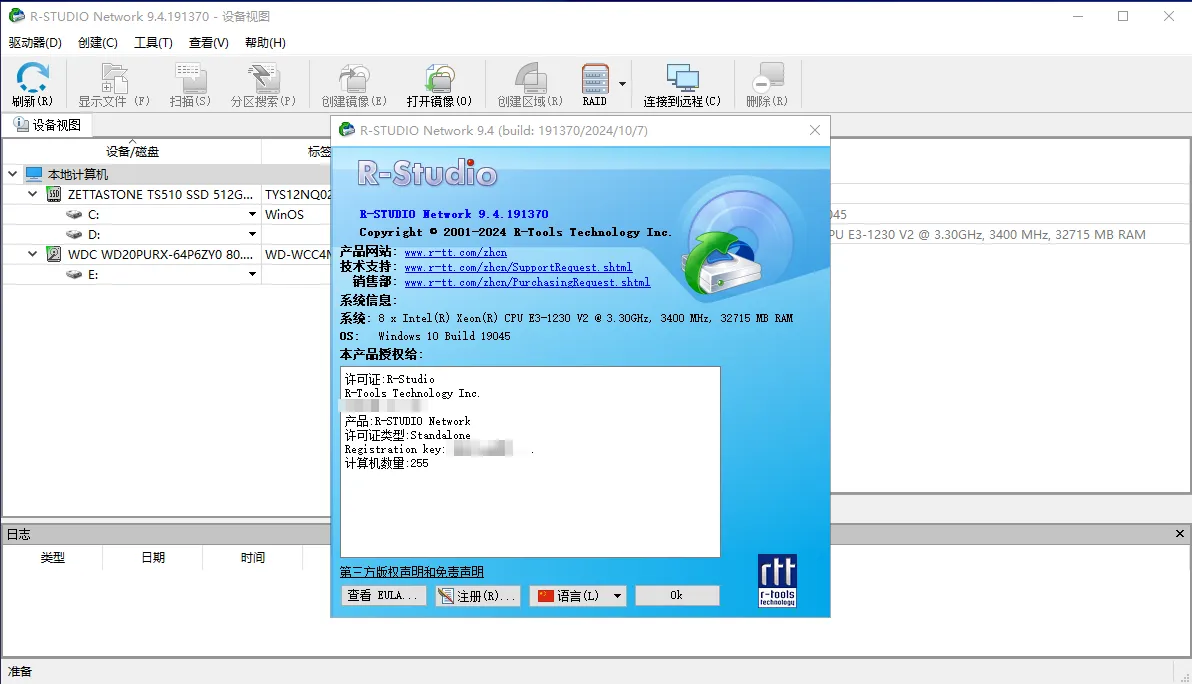Select the 设备视图 tab
The width and height of the screenshot is (1192, 684).
coord(47,125)
